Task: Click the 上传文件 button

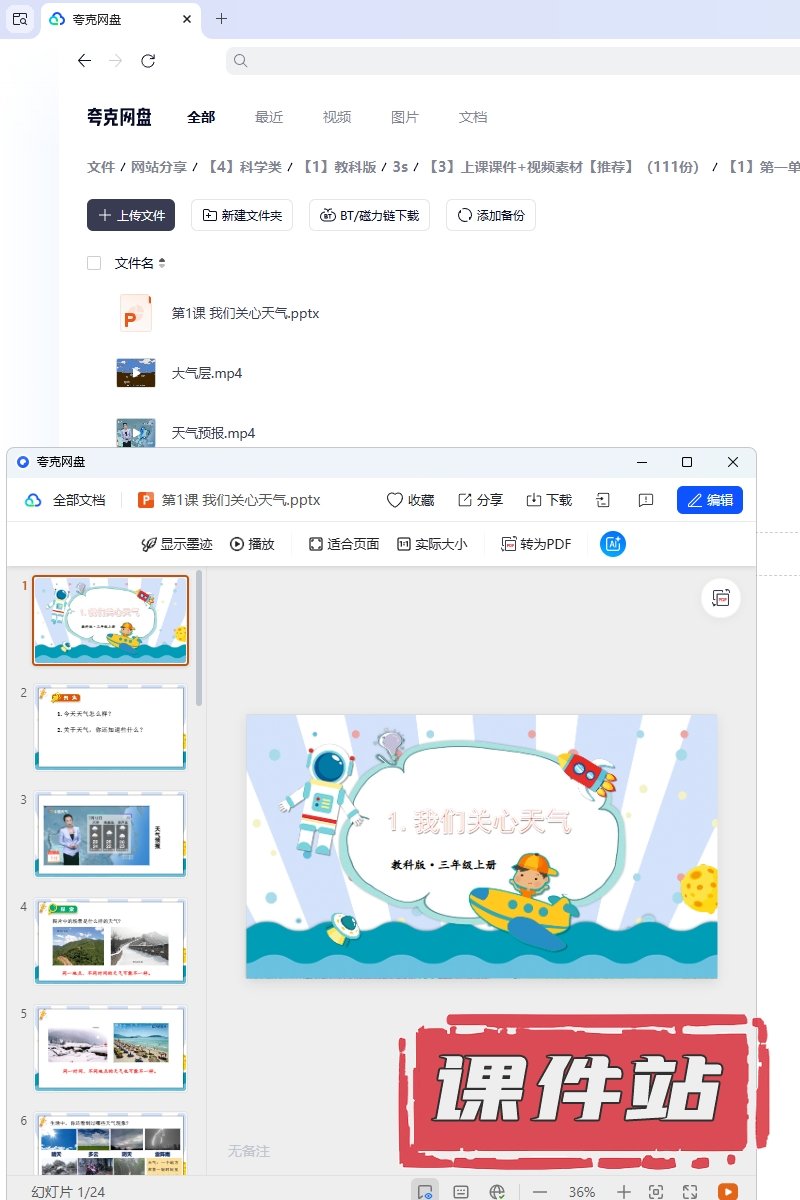Action: (131, 215)
